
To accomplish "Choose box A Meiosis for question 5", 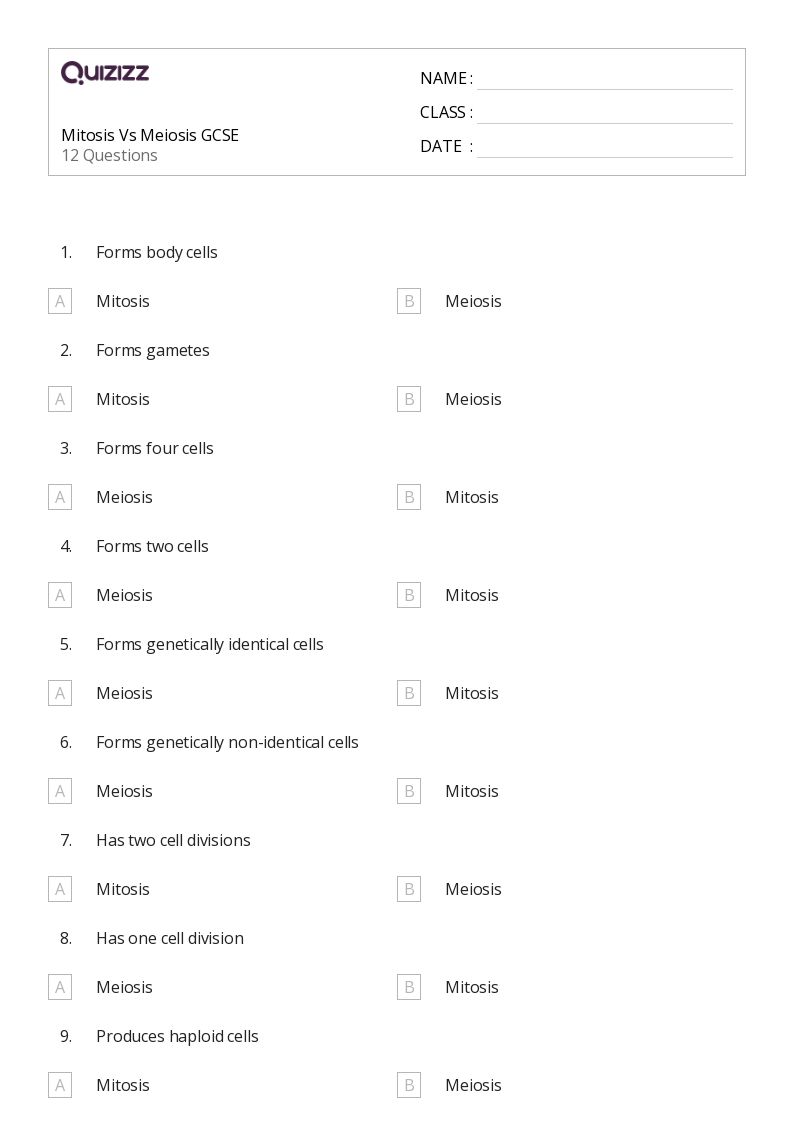I will (x=60, y=693).
